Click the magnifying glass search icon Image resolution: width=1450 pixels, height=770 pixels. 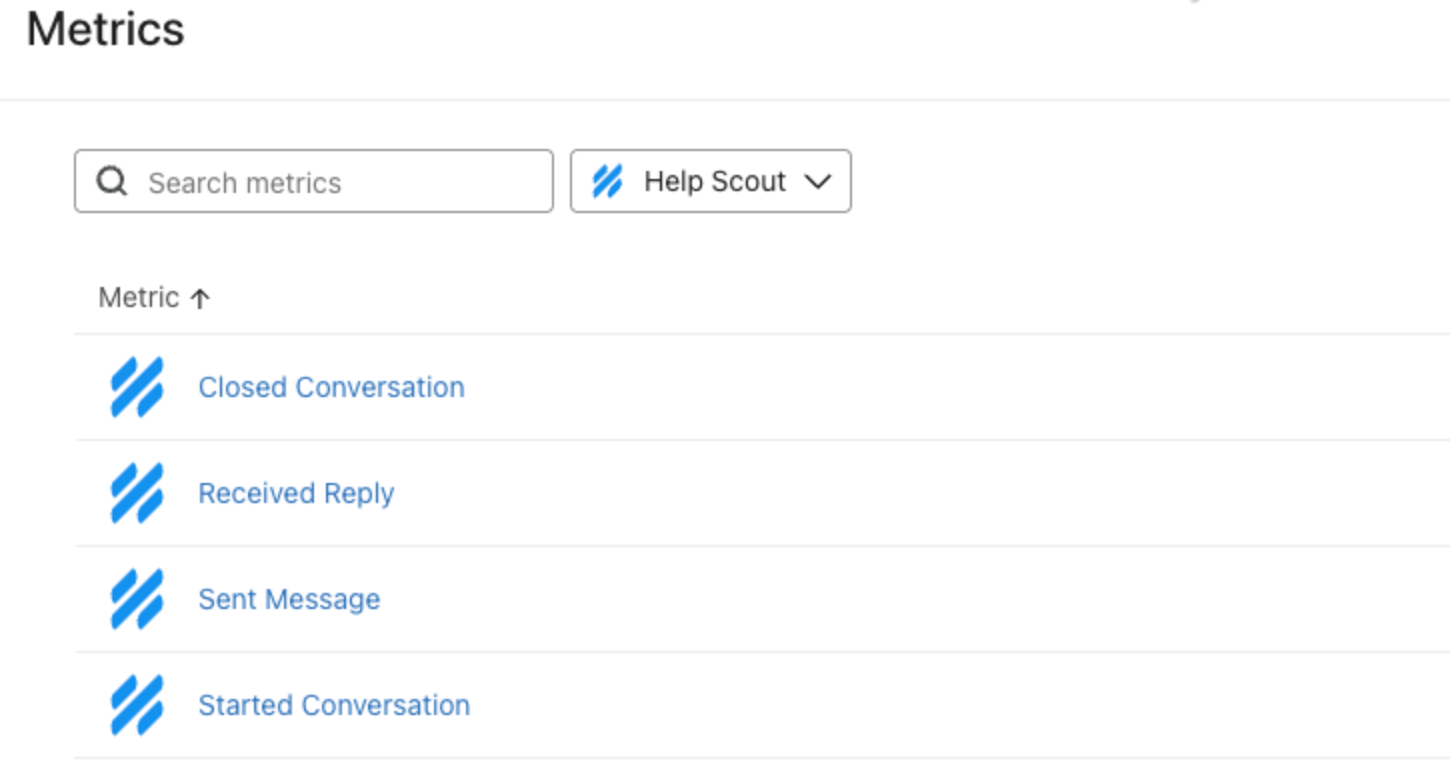[111, 182]
